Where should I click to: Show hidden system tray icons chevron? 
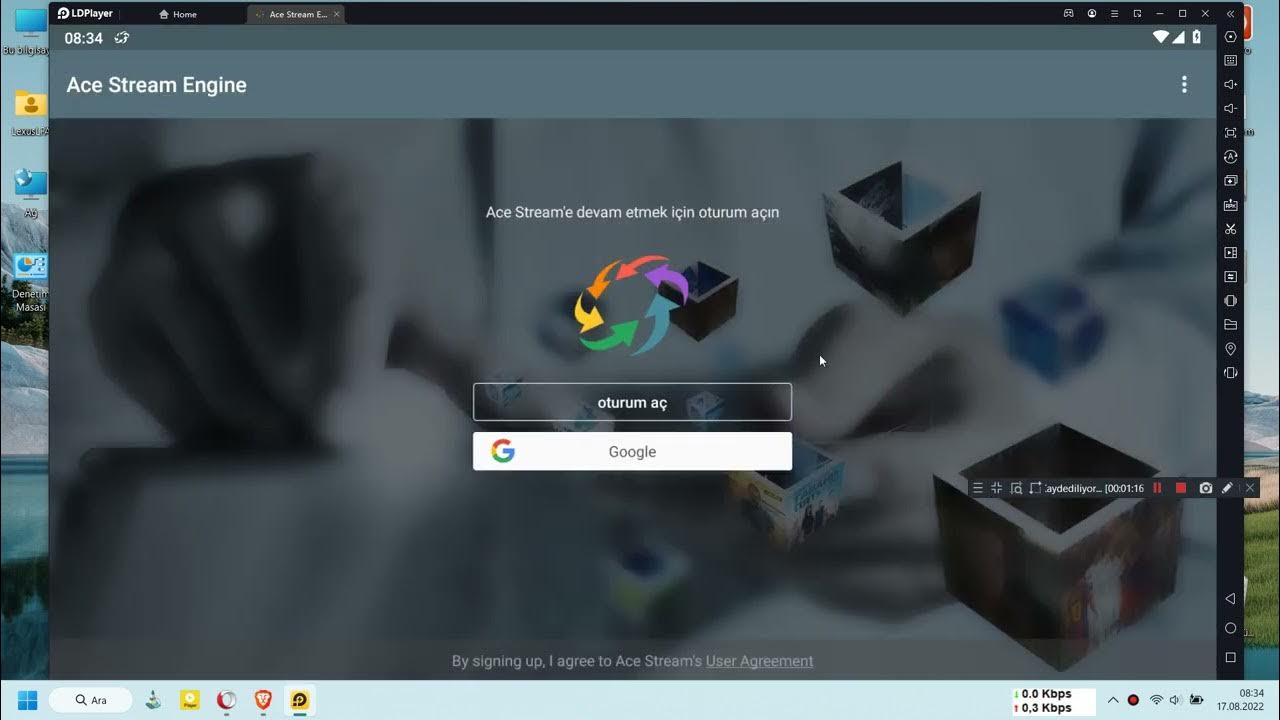[x=1113, y=700]
